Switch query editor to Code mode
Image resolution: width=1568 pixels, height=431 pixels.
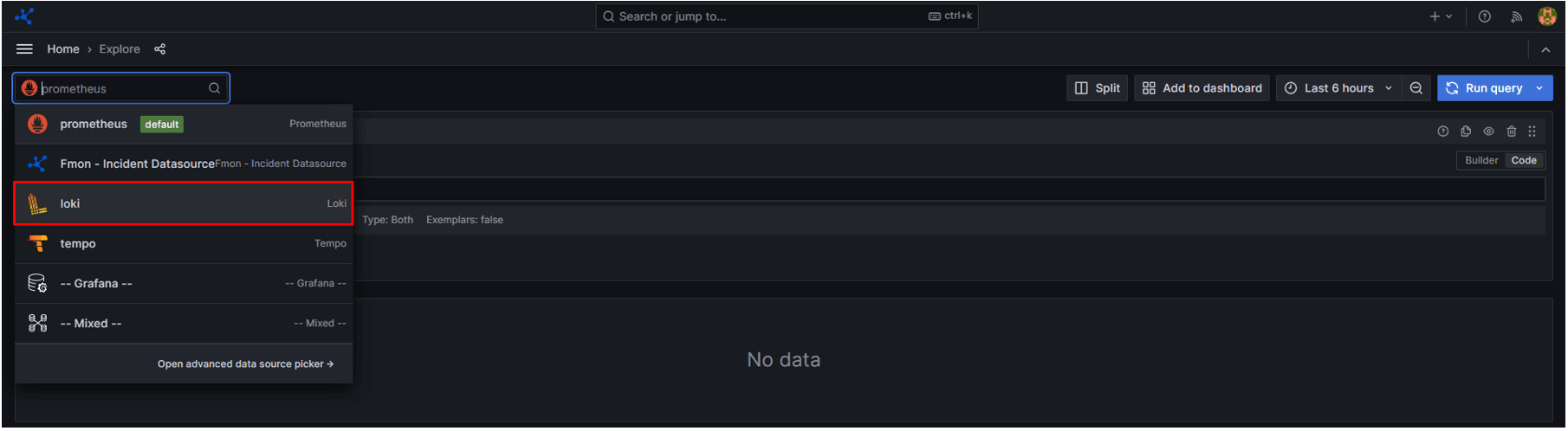(1524, 160)
